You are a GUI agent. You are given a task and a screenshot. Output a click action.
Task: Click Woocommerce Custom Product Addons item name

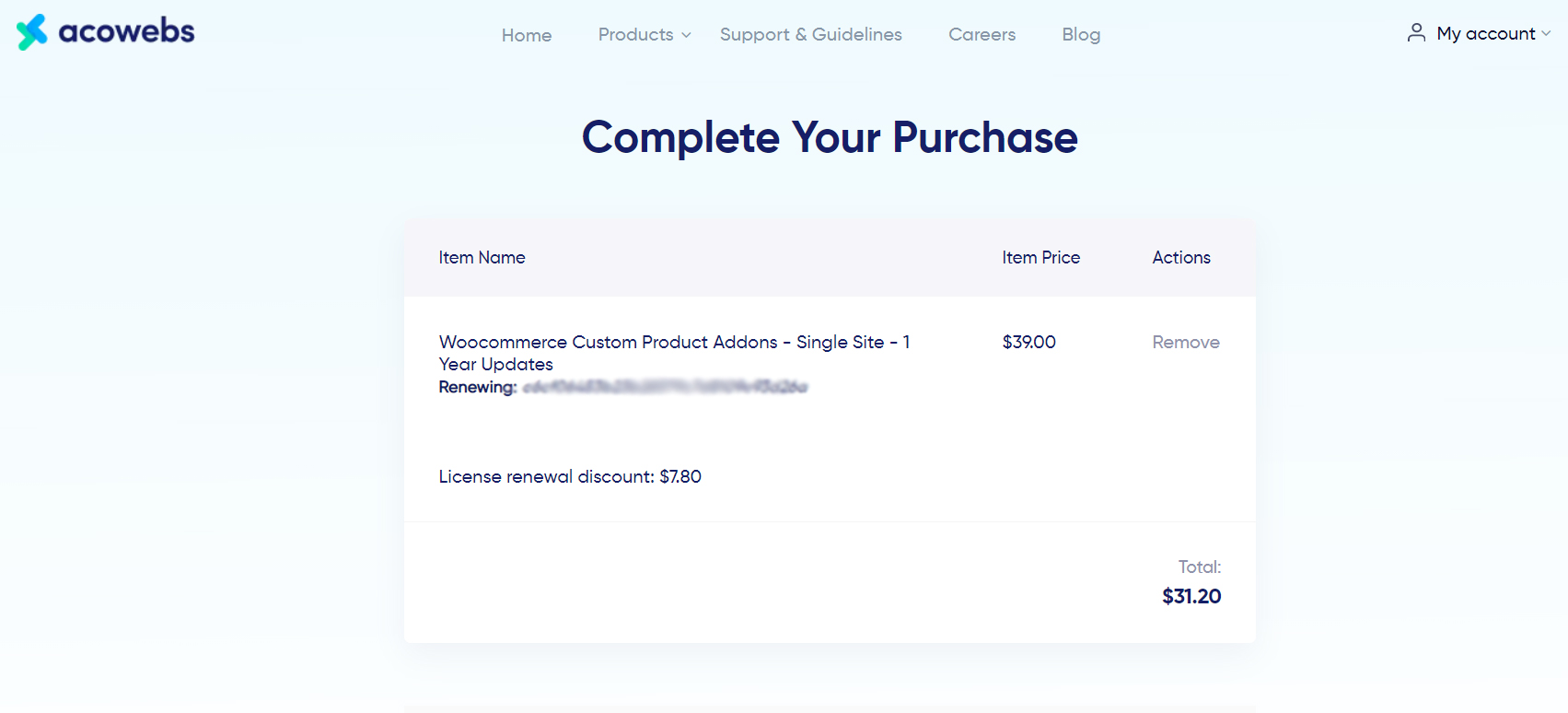coord(674,353)
